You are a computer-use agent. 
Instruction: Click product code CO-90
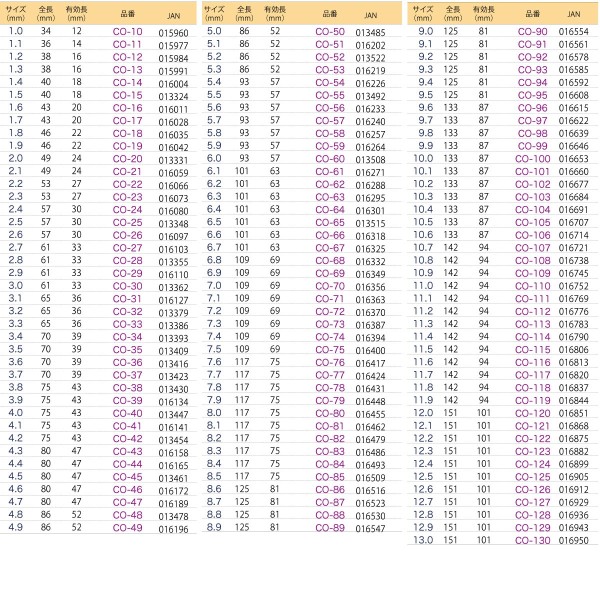[532, 32]
